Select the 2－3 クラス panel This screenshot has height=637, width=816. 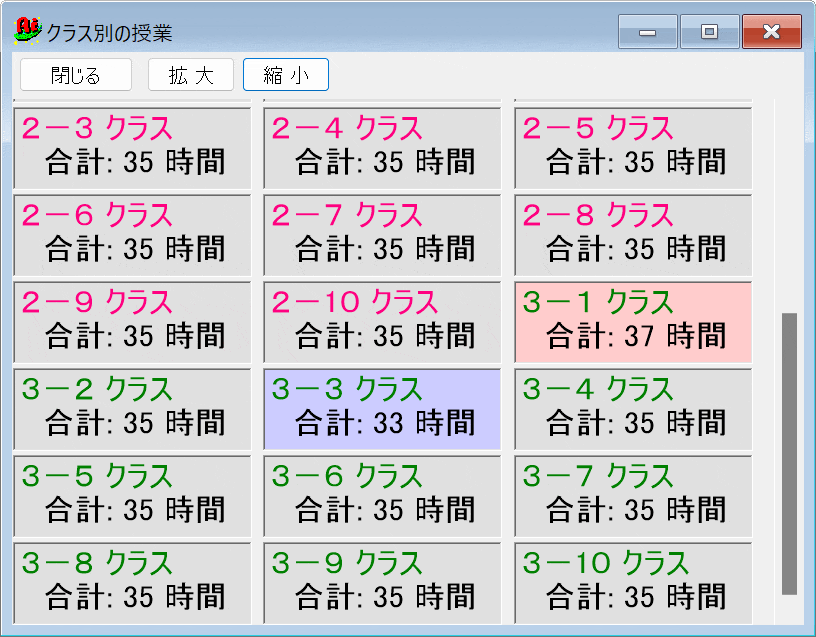131,148
